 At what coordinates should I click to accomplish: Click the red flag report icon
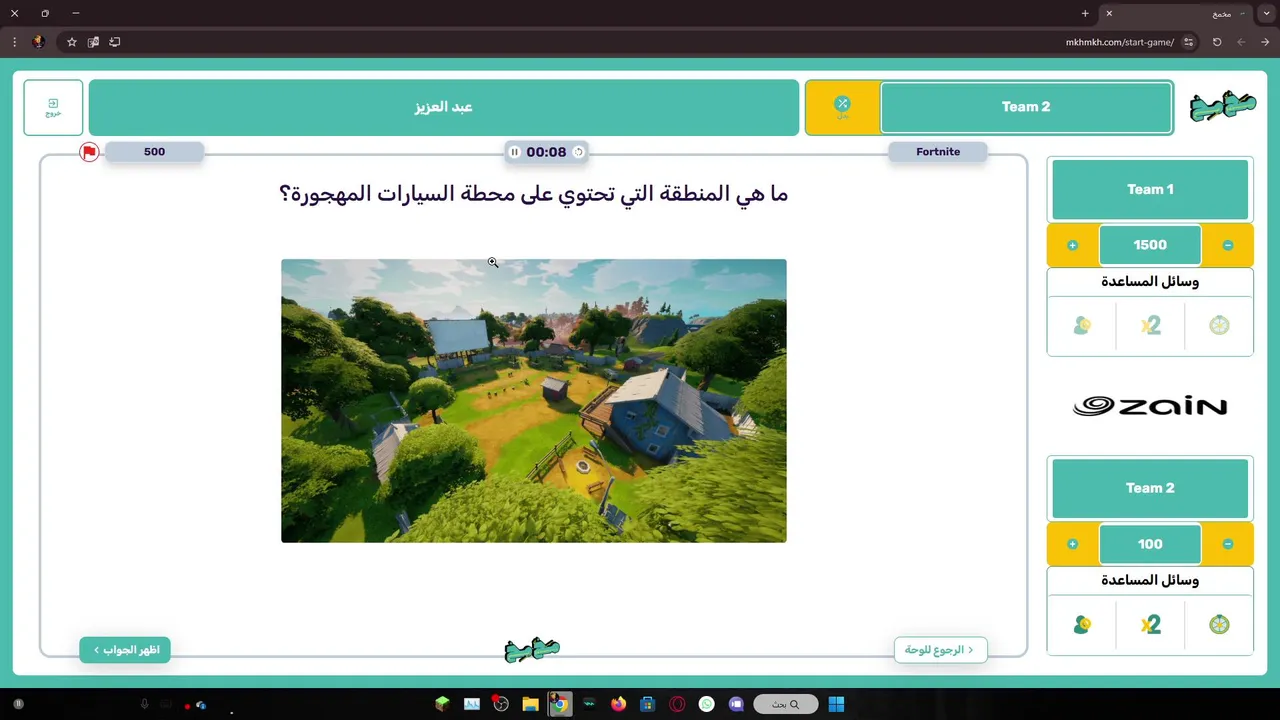89,152
